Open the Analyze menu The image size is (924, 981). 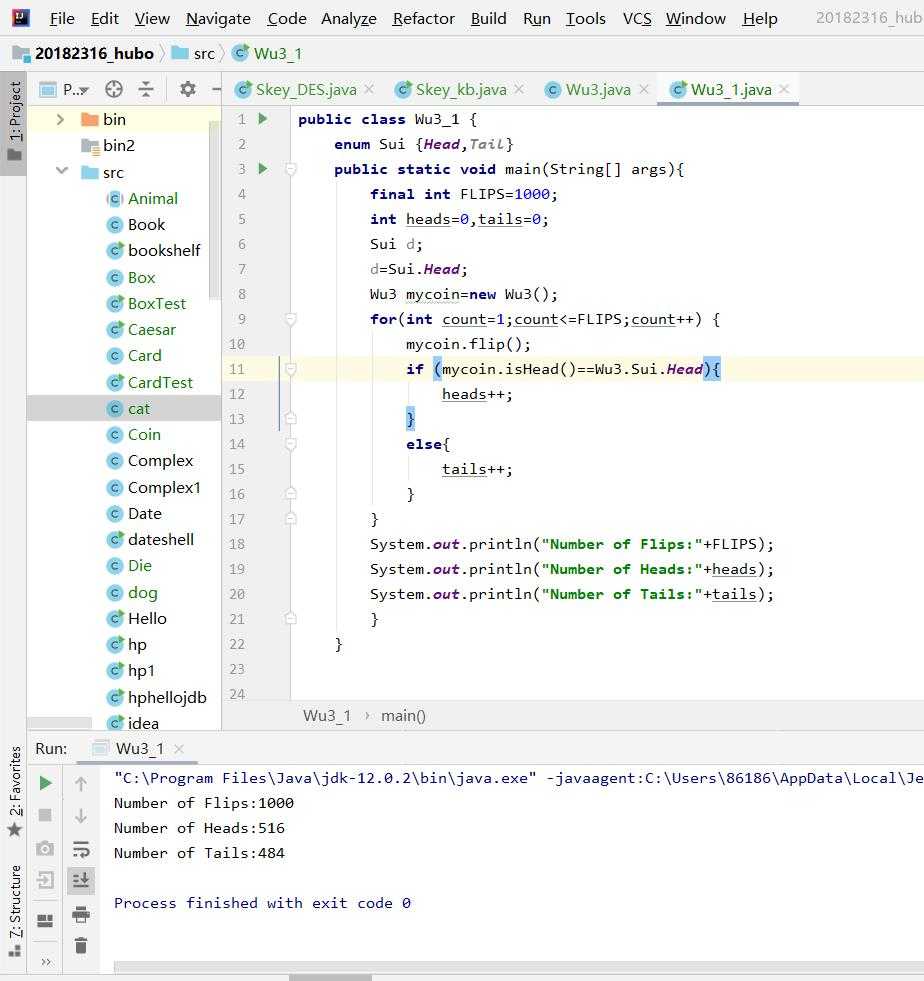tap(348, 19)
